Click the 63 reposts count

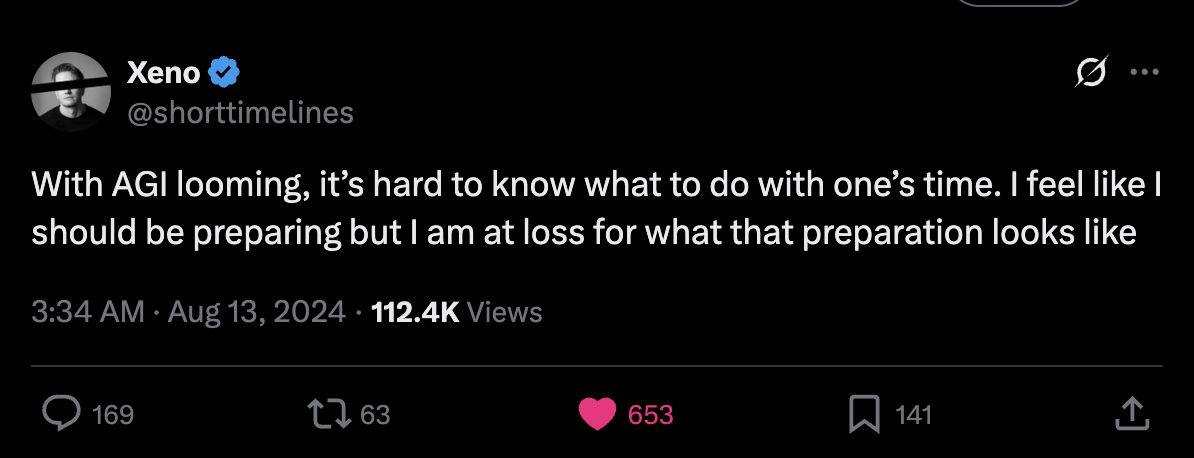coord(375,414)
